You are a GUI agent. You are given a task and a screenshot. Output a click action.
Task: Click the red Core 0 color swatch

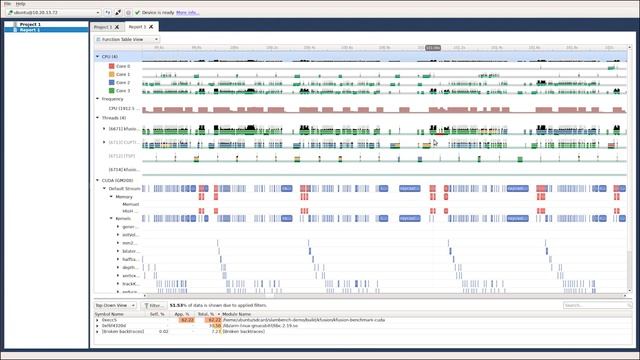(x=111, y=66)
